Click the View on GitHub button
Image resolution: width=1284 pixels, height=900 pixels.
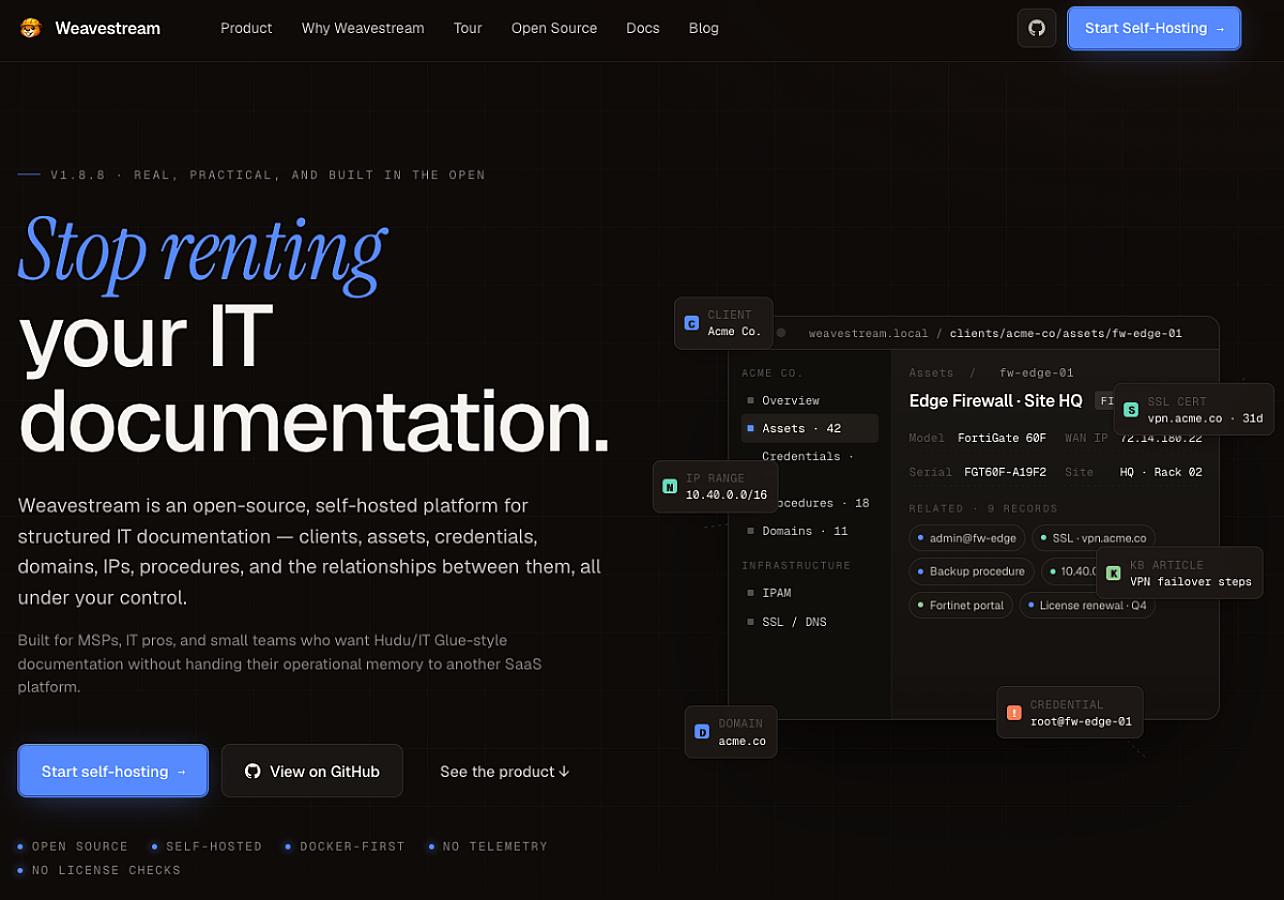(x=312, y=771)
